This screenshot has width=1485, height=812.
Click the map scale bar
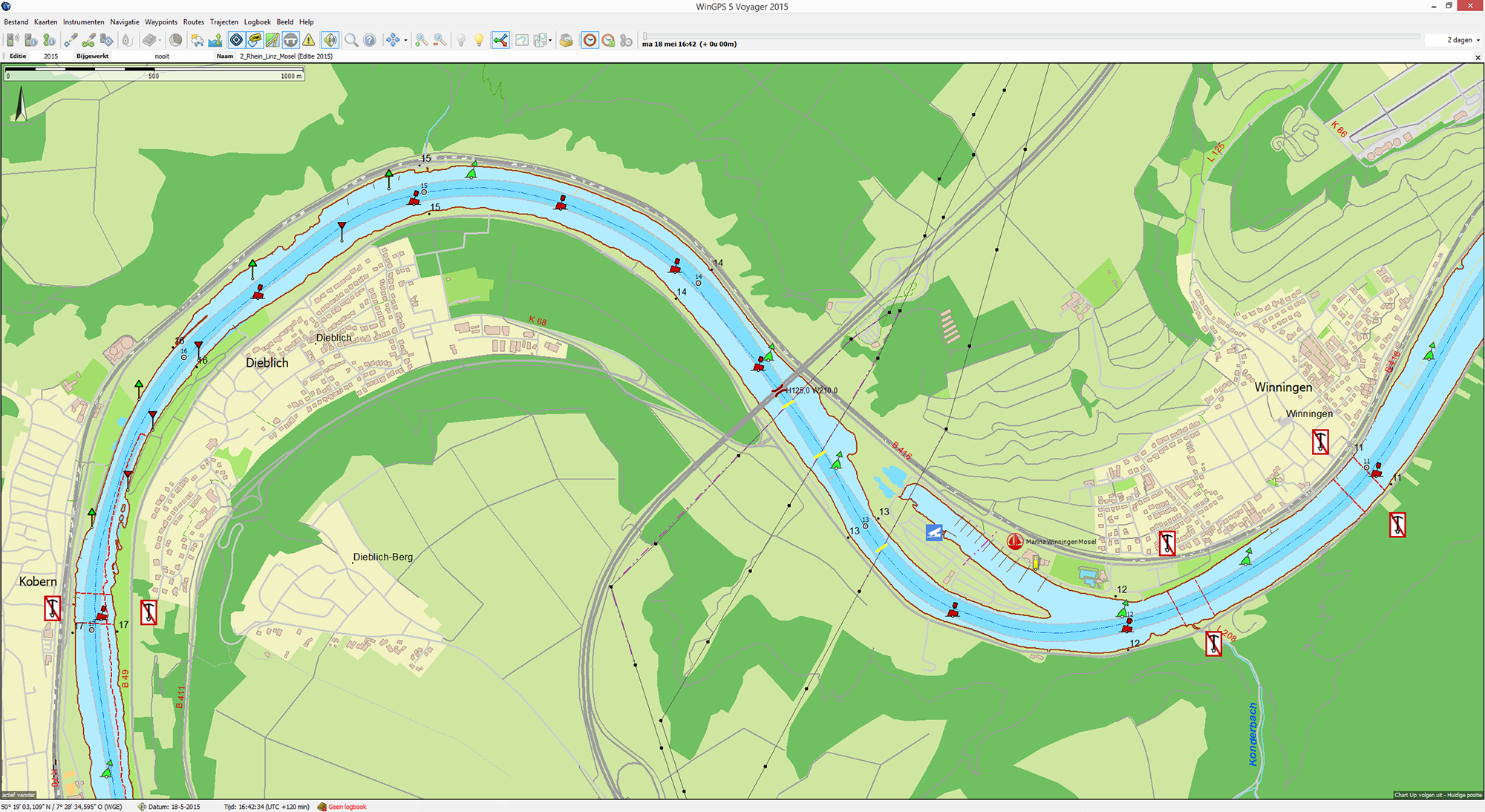click(154, 73)
